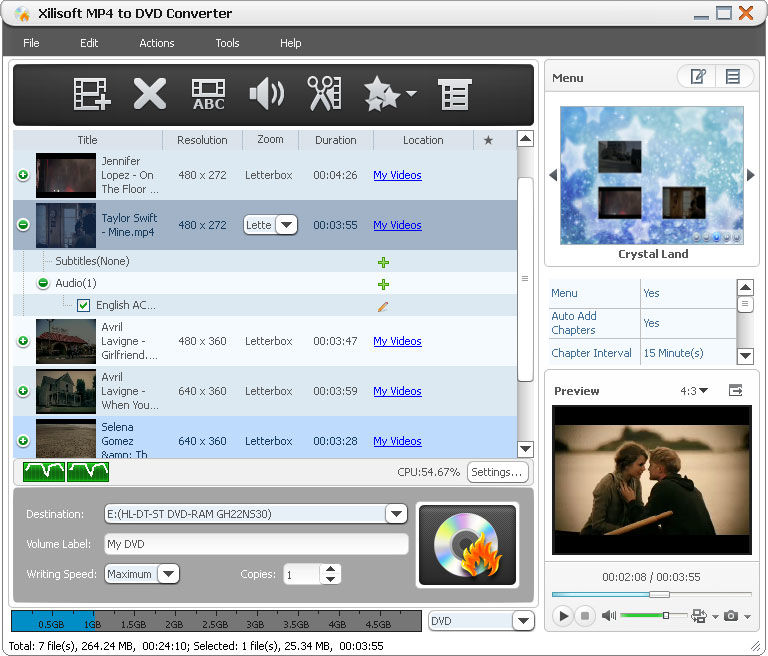Open the stars effects dropdown arrow
The height and width of the screenshot is (656, 768).
411,93
